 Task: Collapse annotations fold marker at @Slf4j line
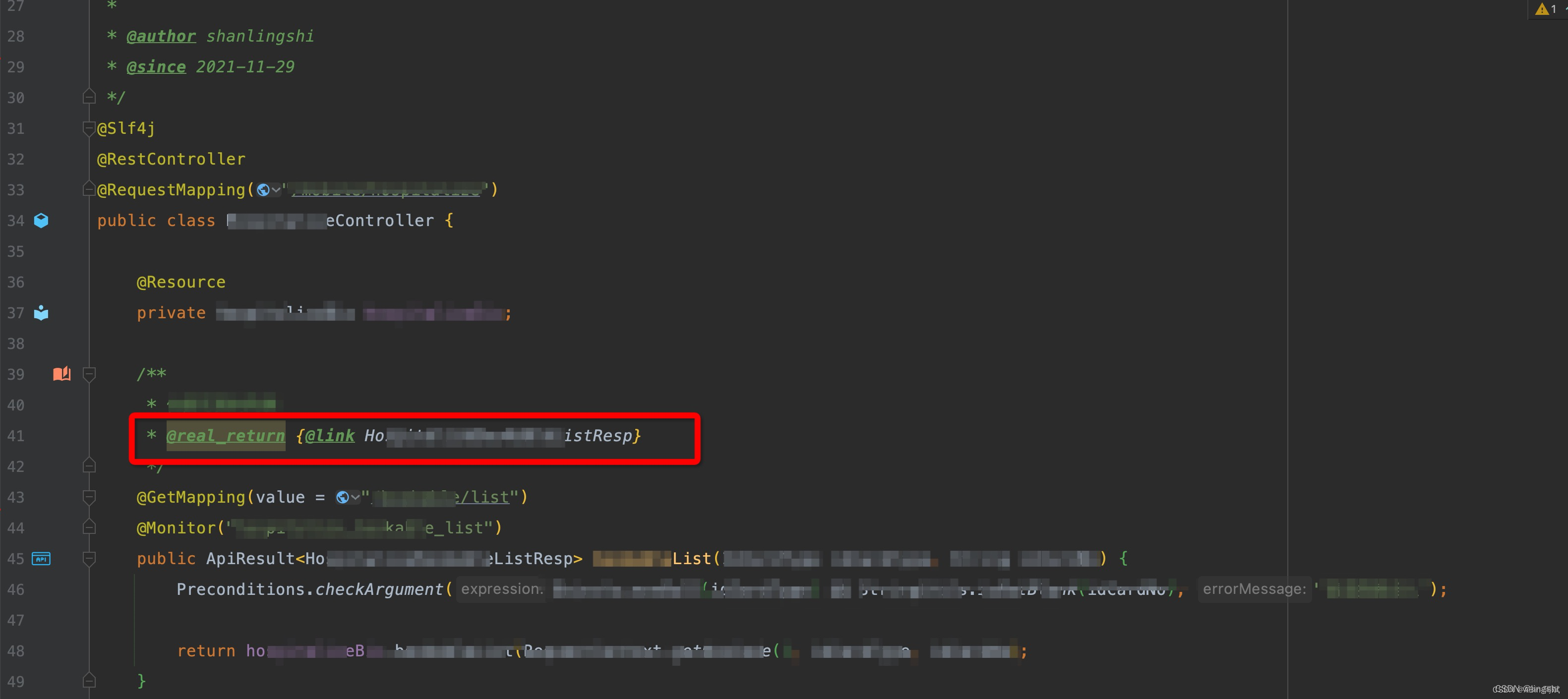(89, 128)
